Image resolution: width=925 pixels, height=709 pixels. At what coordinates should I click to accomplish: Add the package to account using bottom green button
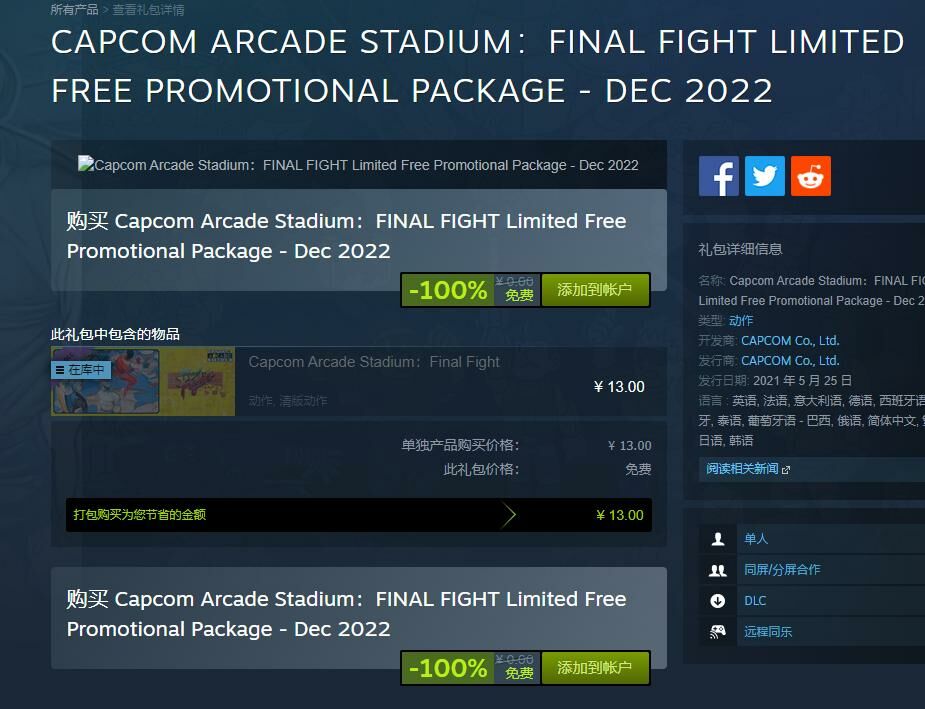click(x=595, y=668)
